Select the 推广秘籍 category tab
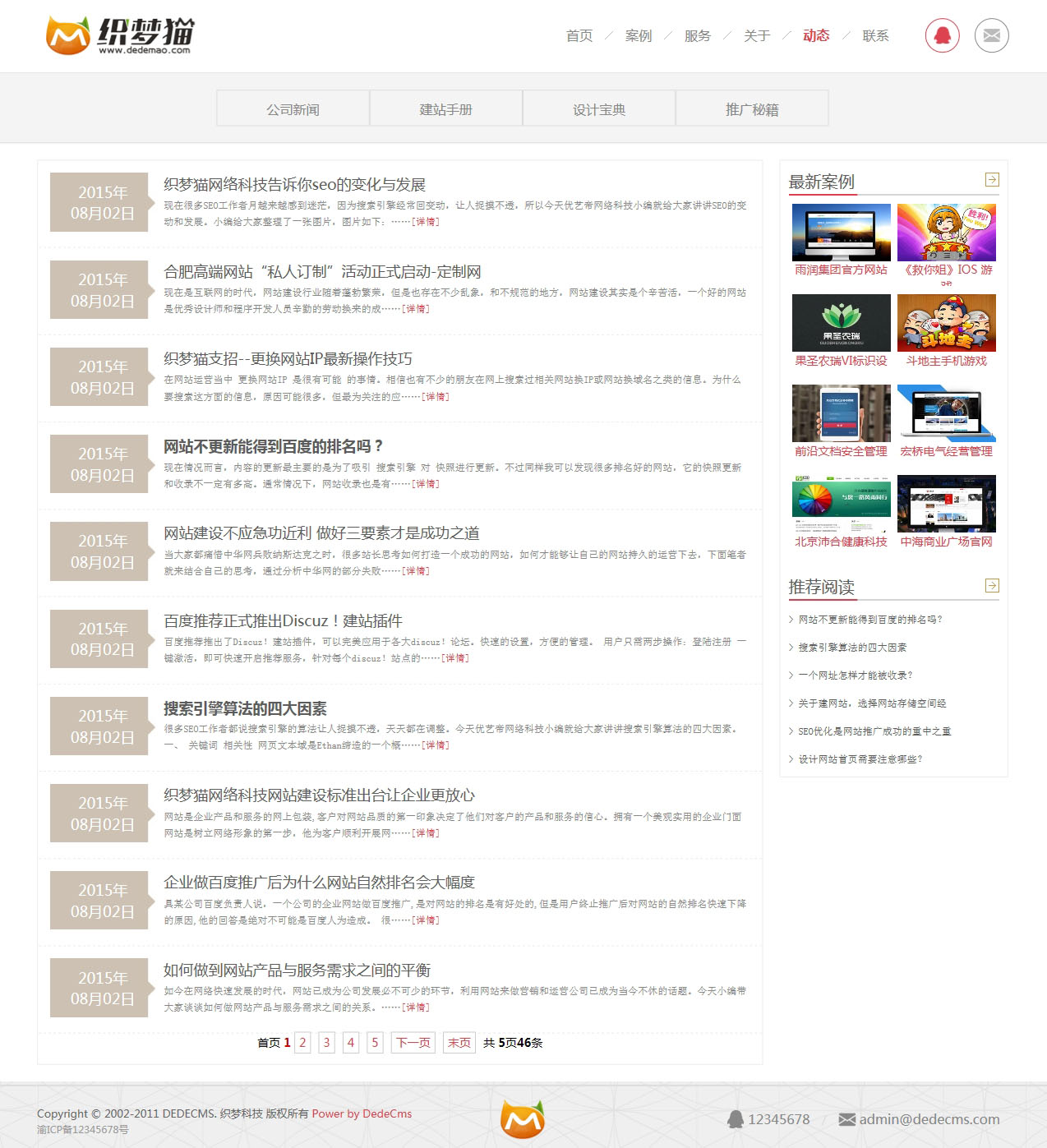 (x=751, y=109)
